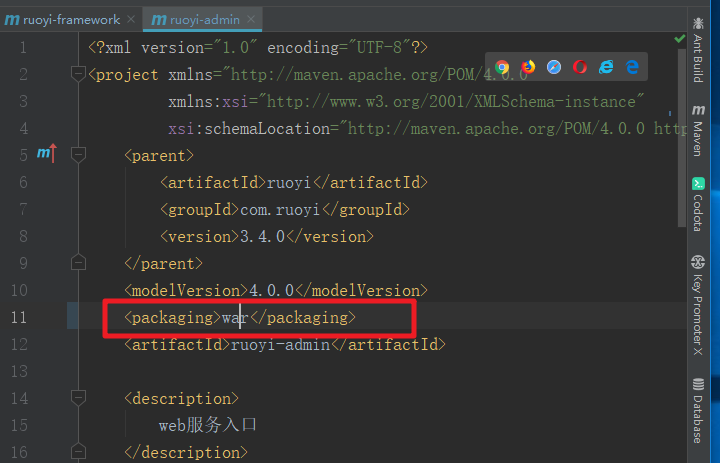Collapse fold marker at closing description line 16

point(78,451)
